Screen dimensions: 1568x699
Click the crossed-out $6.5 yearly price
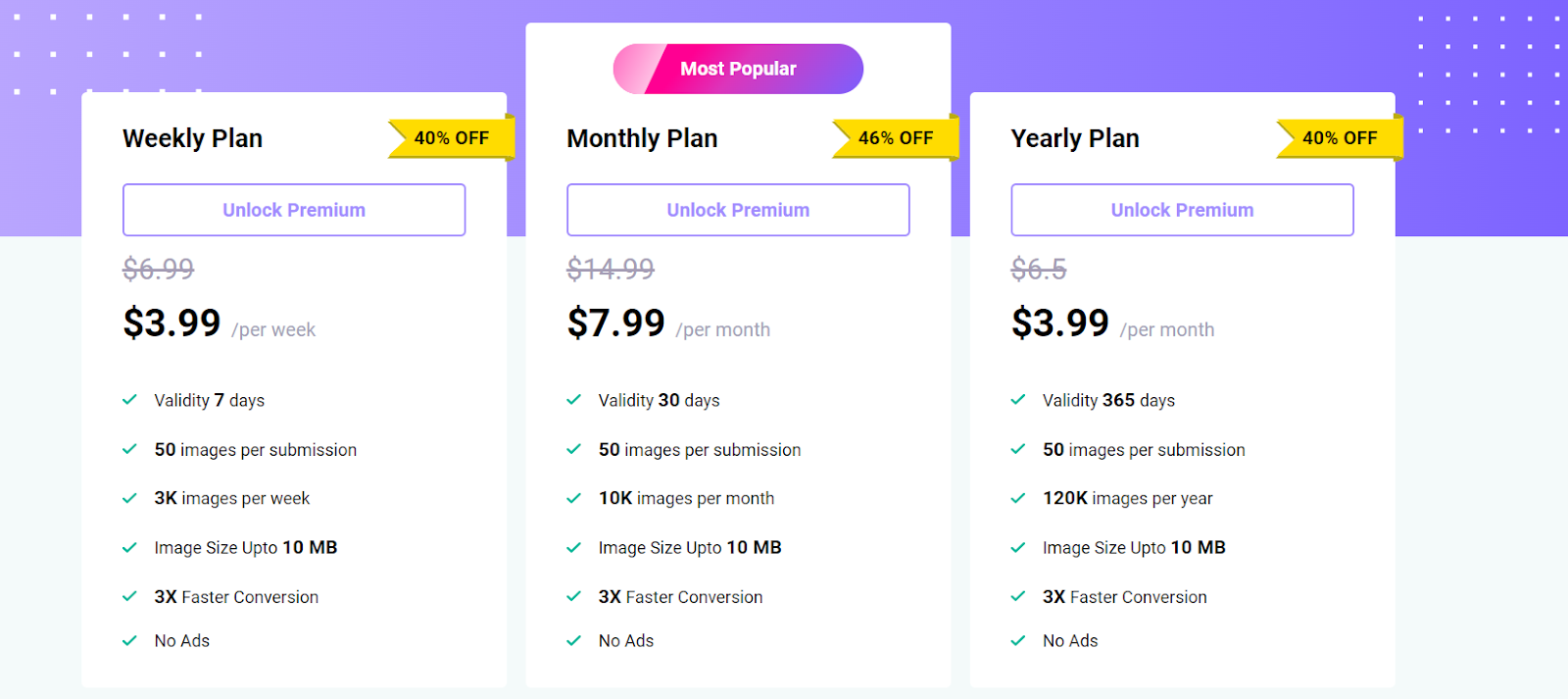pyautogui.click(x=1039, y=269)
